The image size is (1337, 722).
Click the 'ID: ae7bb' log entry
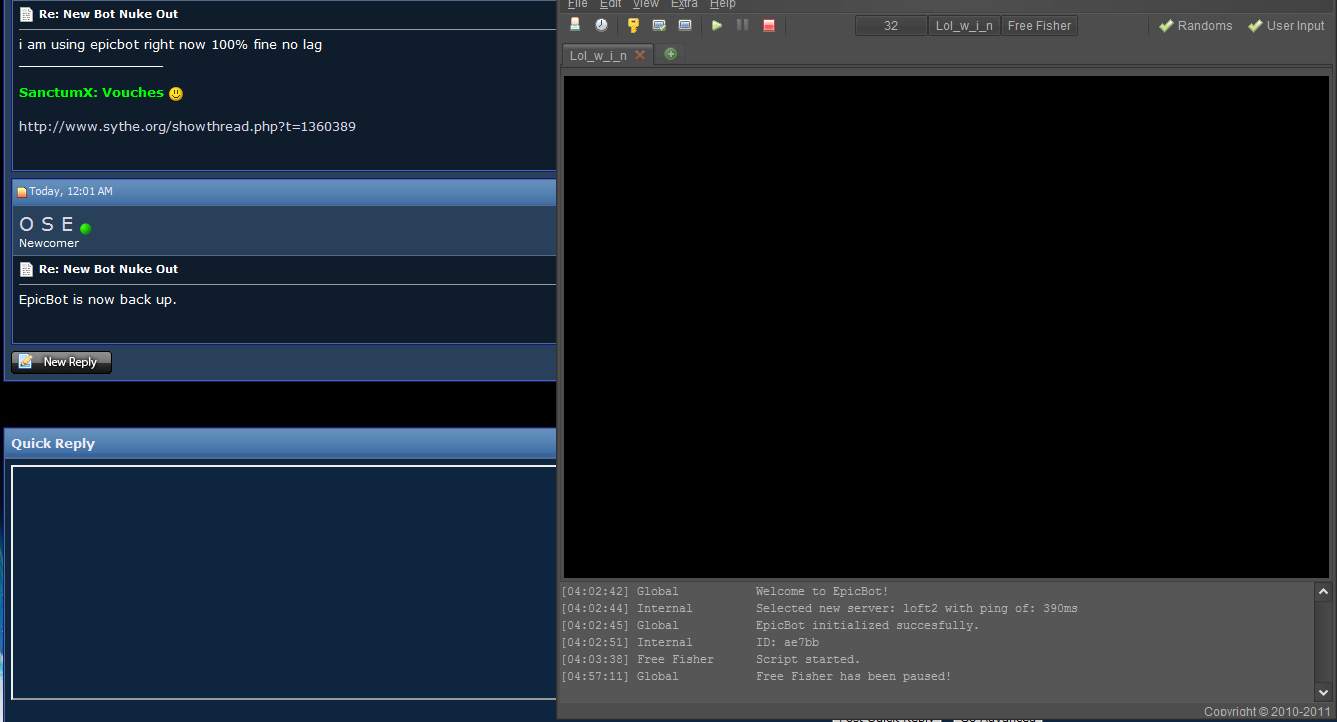787,643
